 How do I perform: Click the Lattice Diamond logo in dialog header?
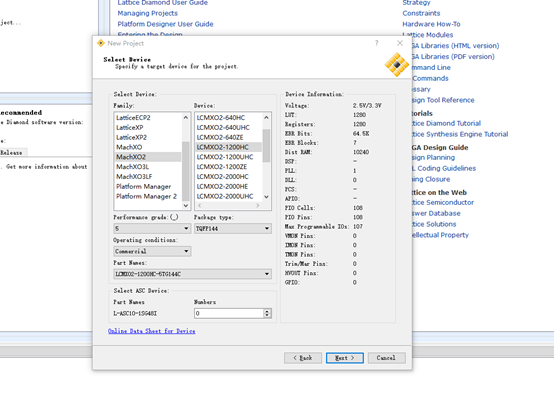[x=396, y=65]
